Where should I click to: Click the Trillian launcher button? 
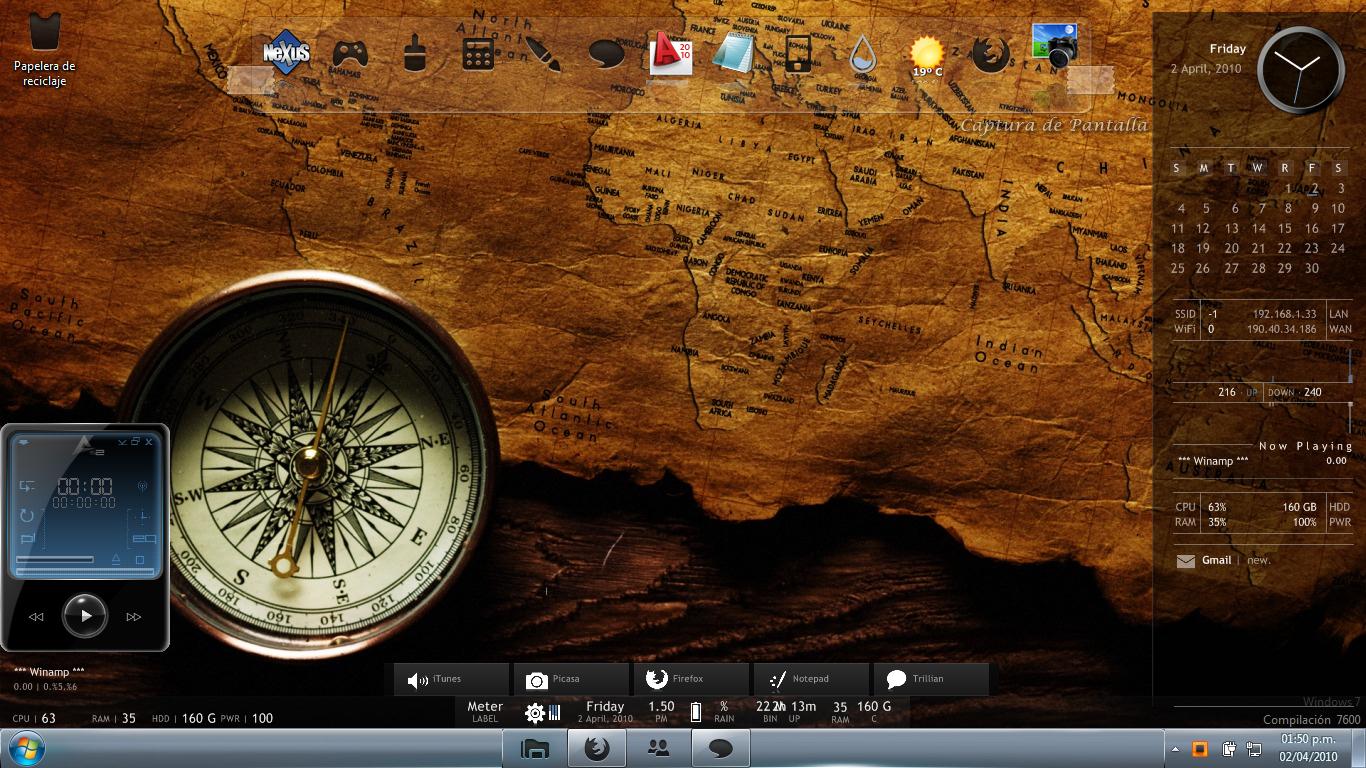tap(929, 679)
